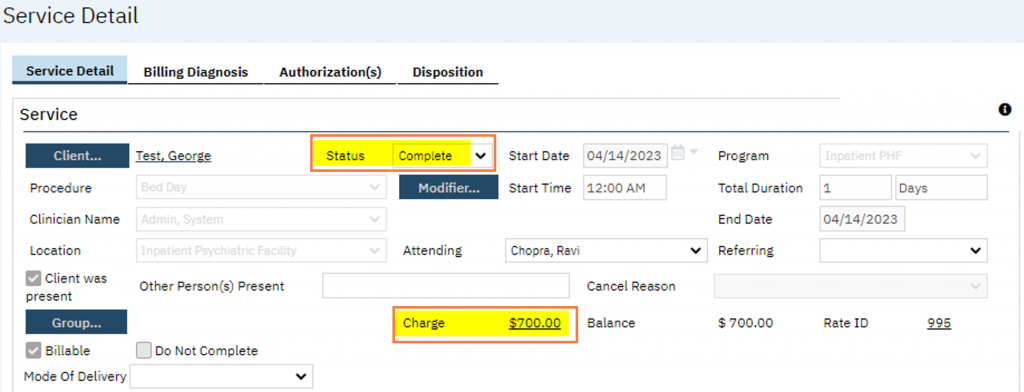The image size is (1024, 392).
Task: Open the Referring dropdown
Action: tap(903, 250)
